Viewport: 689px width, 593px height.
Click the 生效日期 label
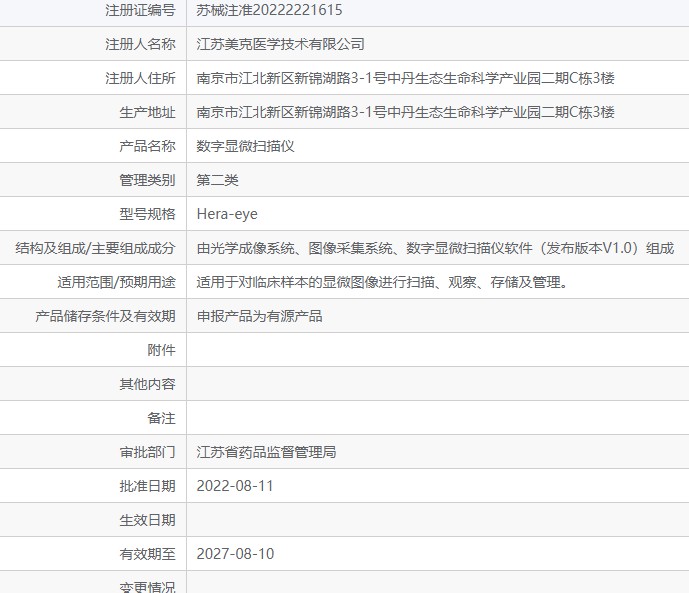point(147,520)
